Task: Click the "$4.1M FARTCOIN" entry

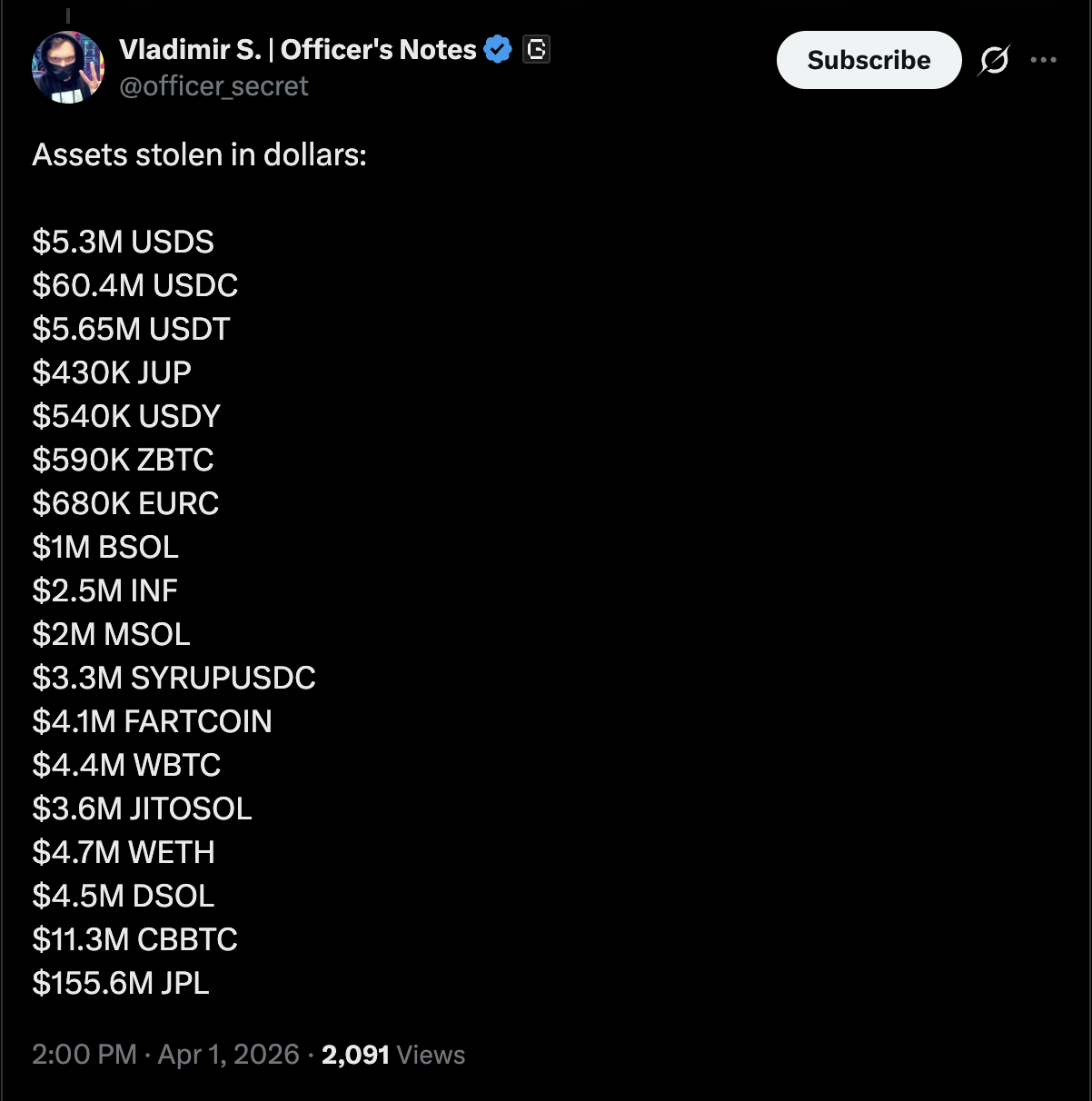Action: pos(152,721)
